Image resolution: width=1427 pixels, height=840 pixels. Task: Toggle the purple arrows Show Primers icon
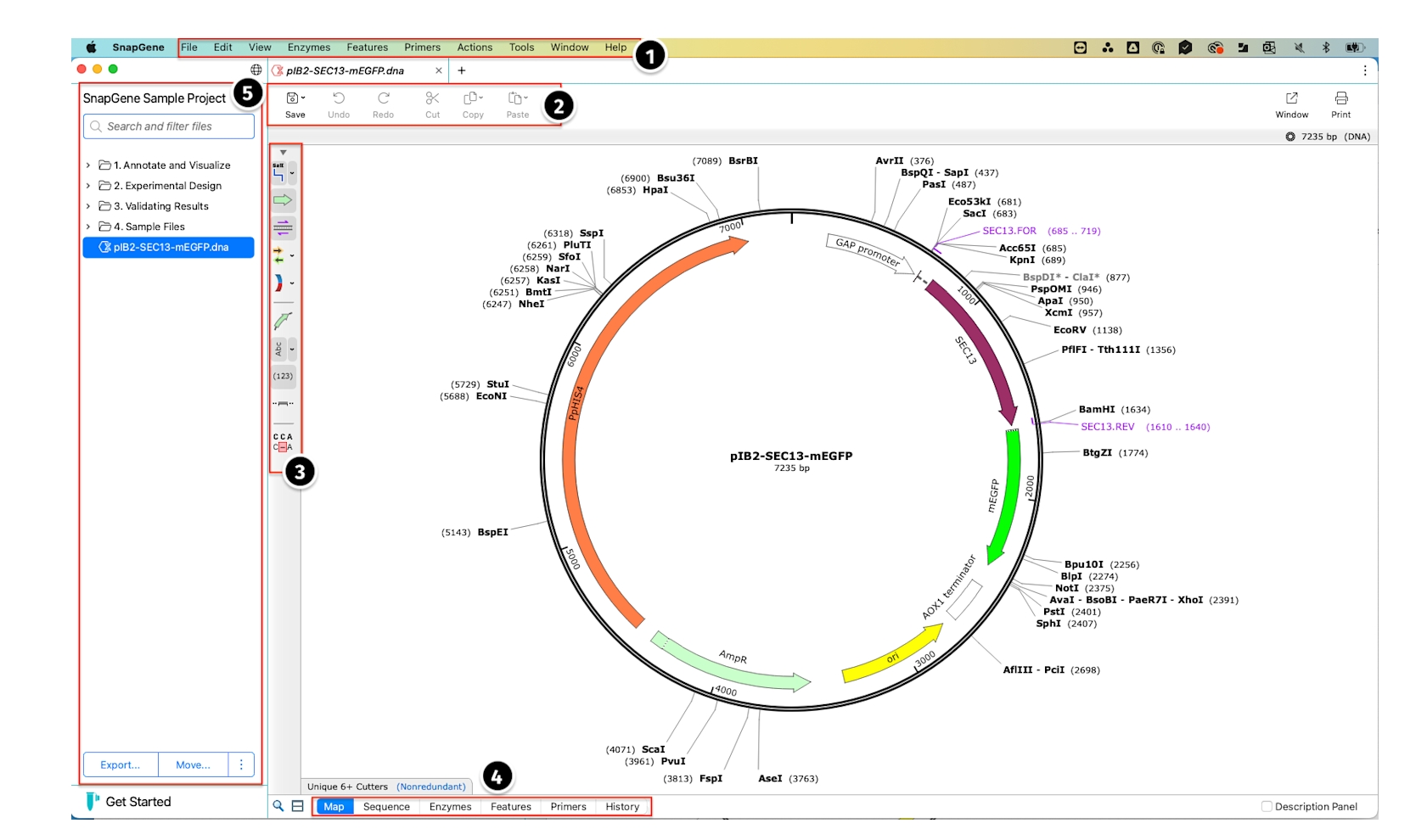click(x=283, y=227)
